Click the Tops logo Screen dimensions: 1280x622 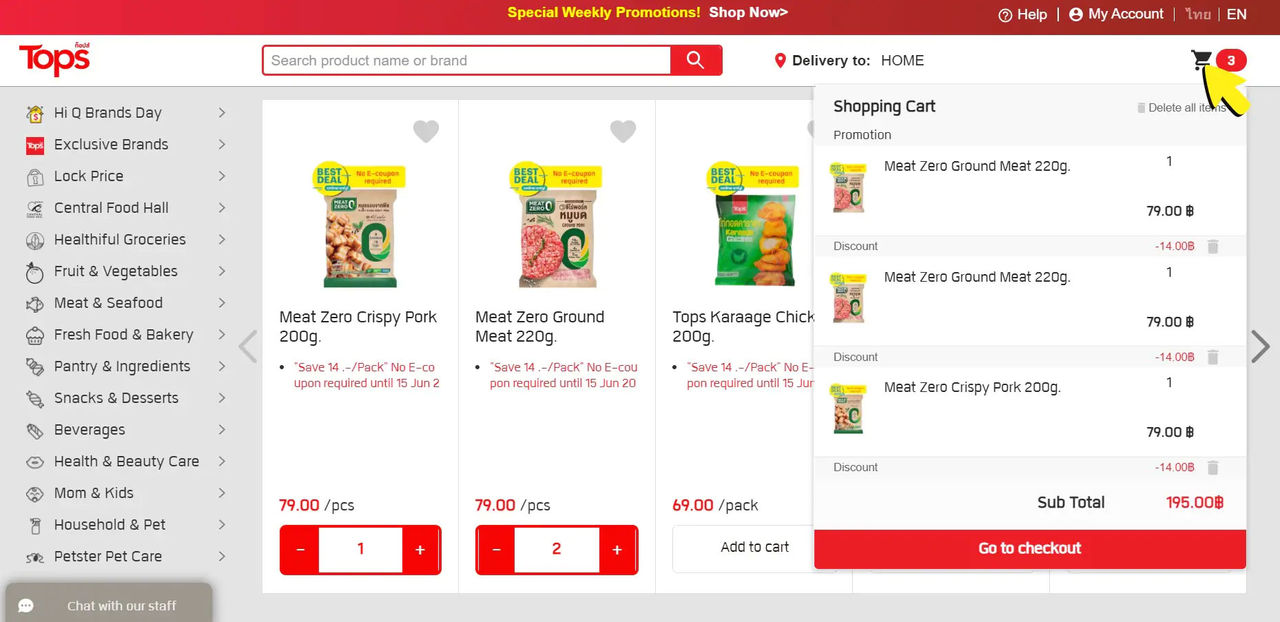tap(54, 60)
